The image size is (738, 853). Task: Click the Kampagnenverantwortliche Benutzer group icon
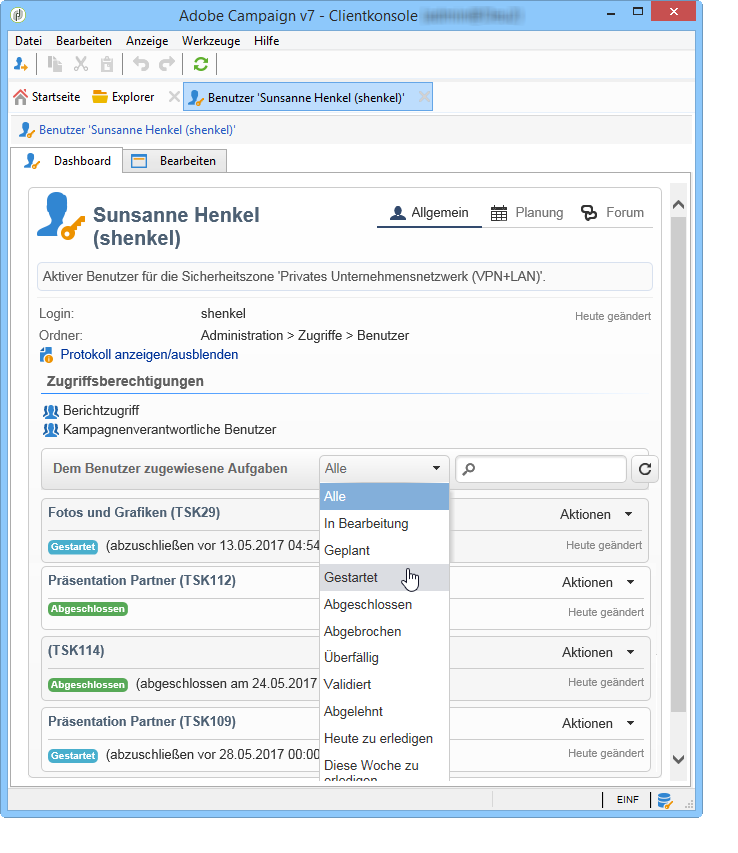point(51,430)
